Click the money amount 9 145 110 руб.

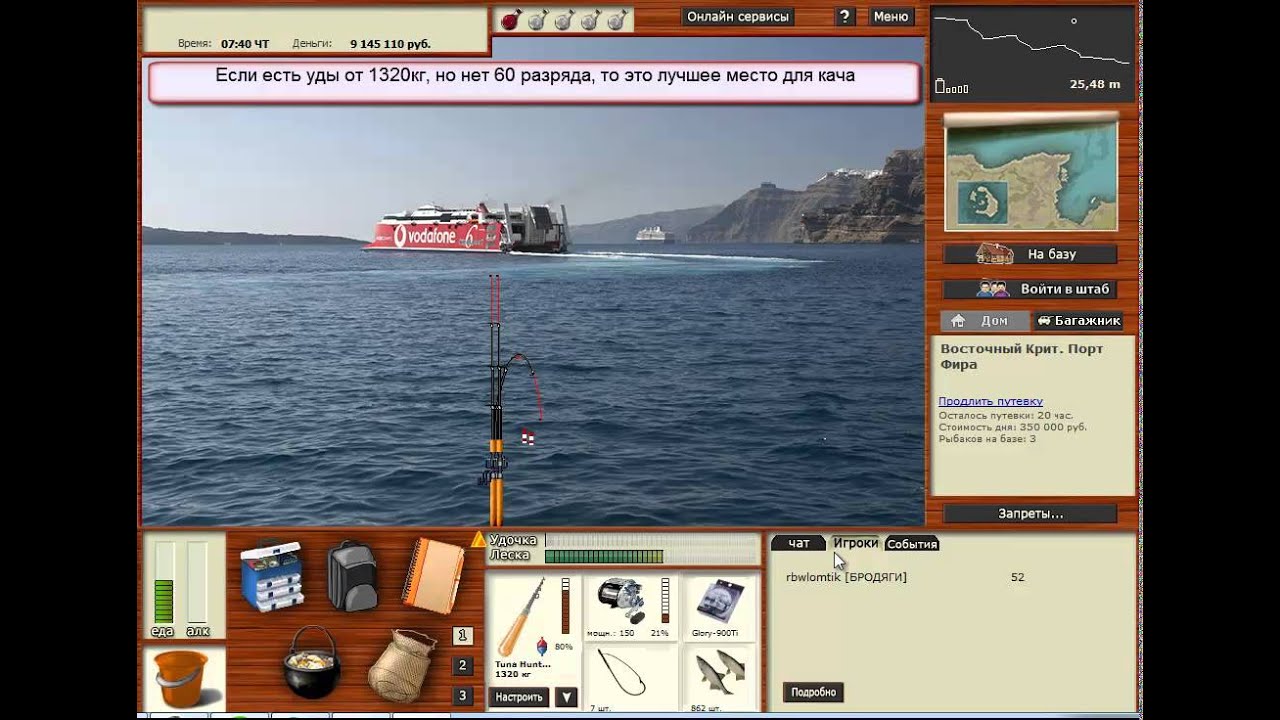click(x=390, y=44)
